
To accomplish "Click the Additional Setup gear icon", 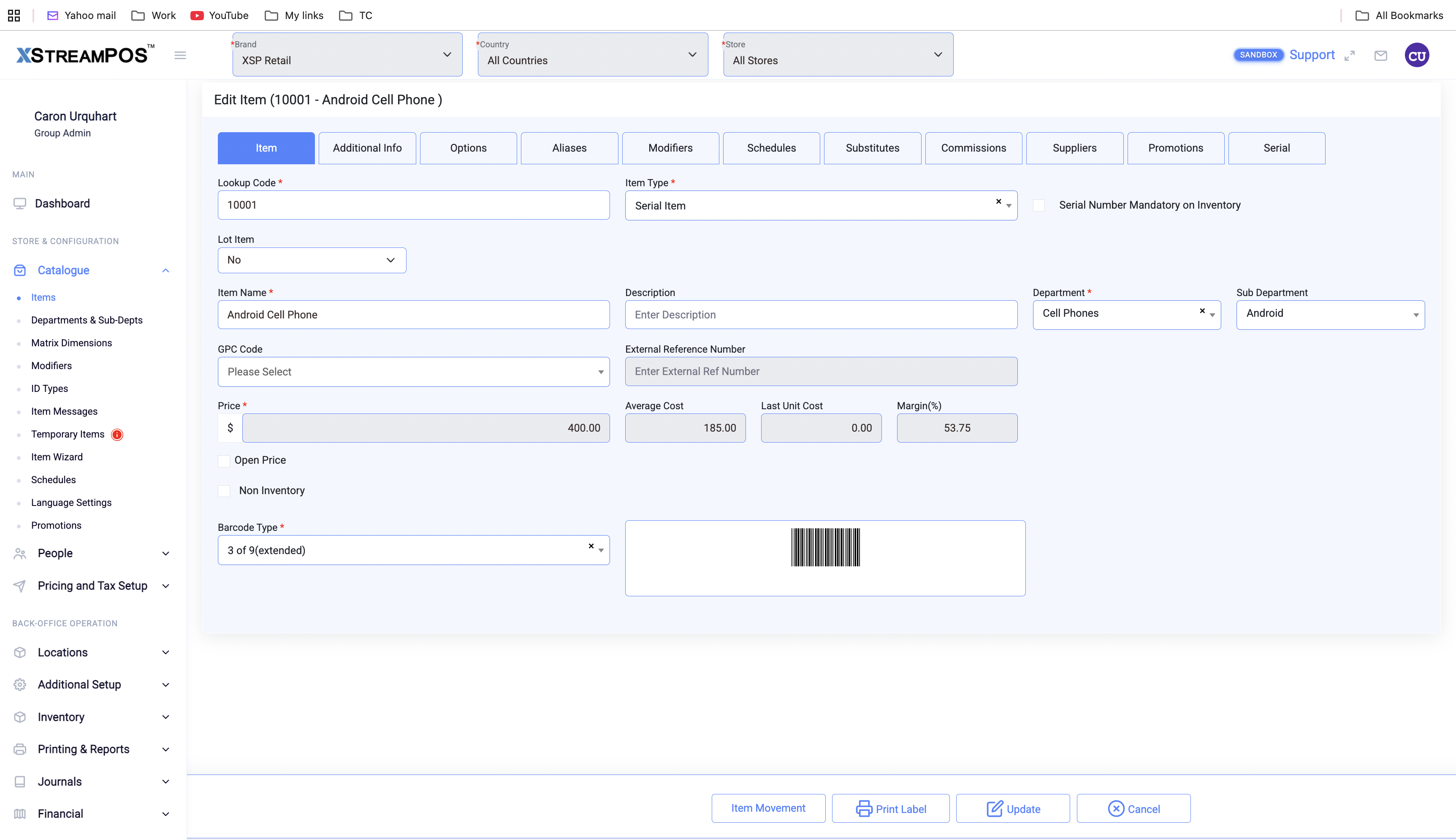I will [19, 685].
